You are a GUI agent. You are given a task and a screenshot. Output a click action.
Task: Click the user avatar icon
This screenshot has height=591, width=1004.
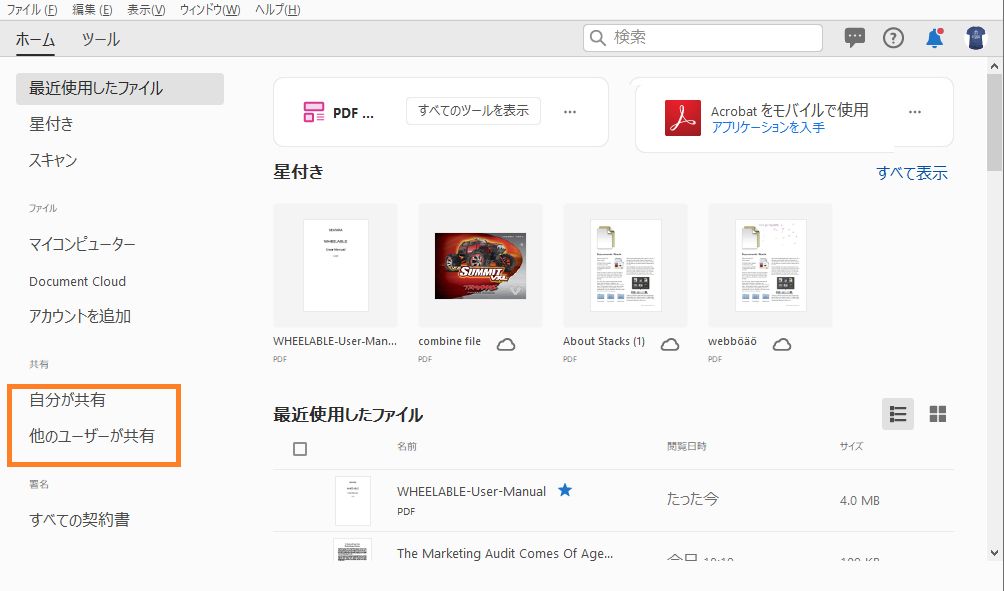tap(977, 38)
